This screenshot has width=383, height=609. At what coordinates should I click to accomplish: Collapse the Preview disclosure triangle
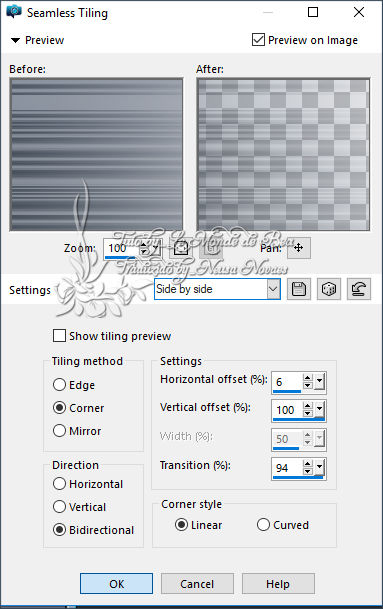15,40
